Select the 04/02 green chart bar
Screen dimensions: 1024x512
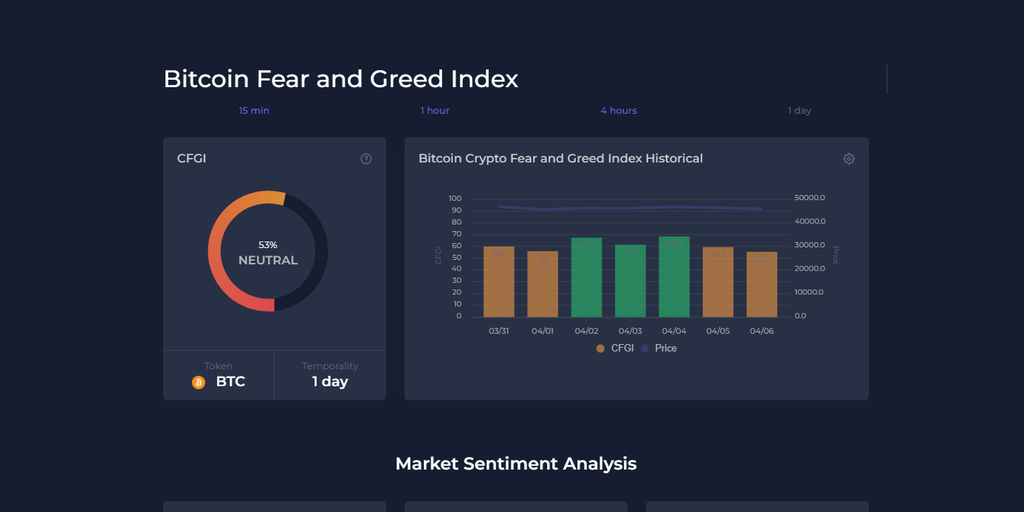(x=586, y=278)
